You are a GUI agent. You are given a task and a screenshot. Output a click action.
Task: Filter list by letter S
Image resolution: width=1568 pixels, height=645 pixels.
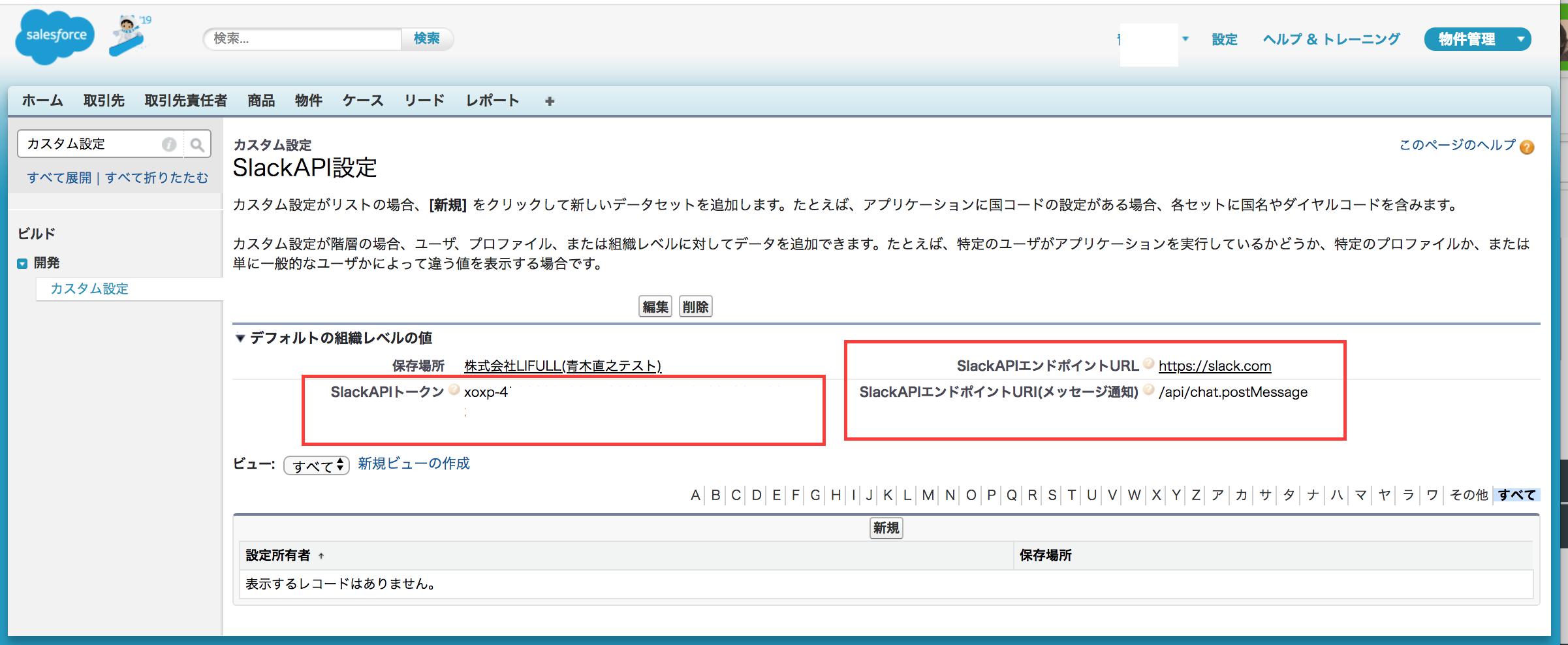click(x=1052, y=496)
